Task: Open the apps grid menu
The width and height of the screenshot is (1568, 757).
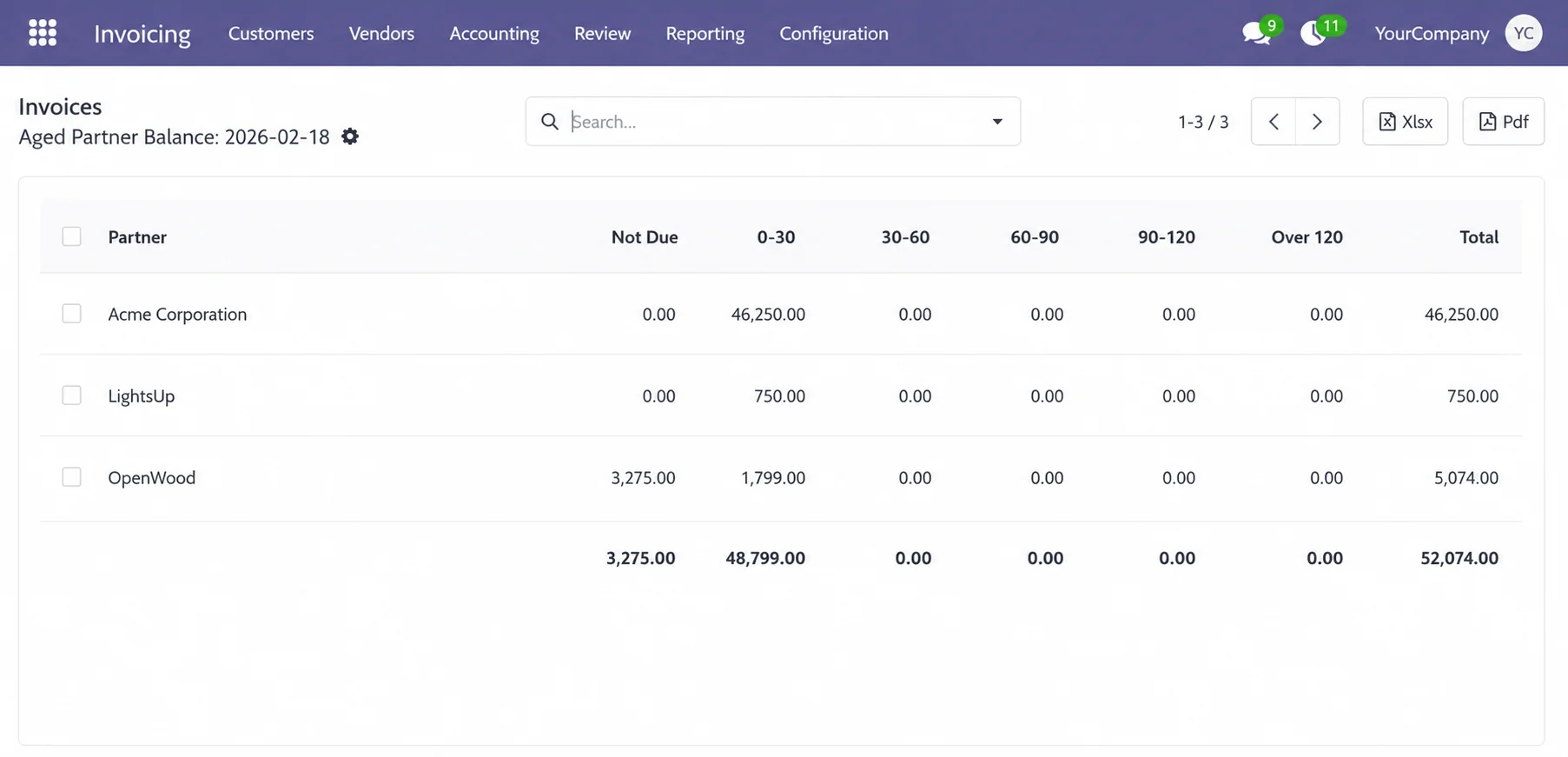Action: tap(43, 33)
